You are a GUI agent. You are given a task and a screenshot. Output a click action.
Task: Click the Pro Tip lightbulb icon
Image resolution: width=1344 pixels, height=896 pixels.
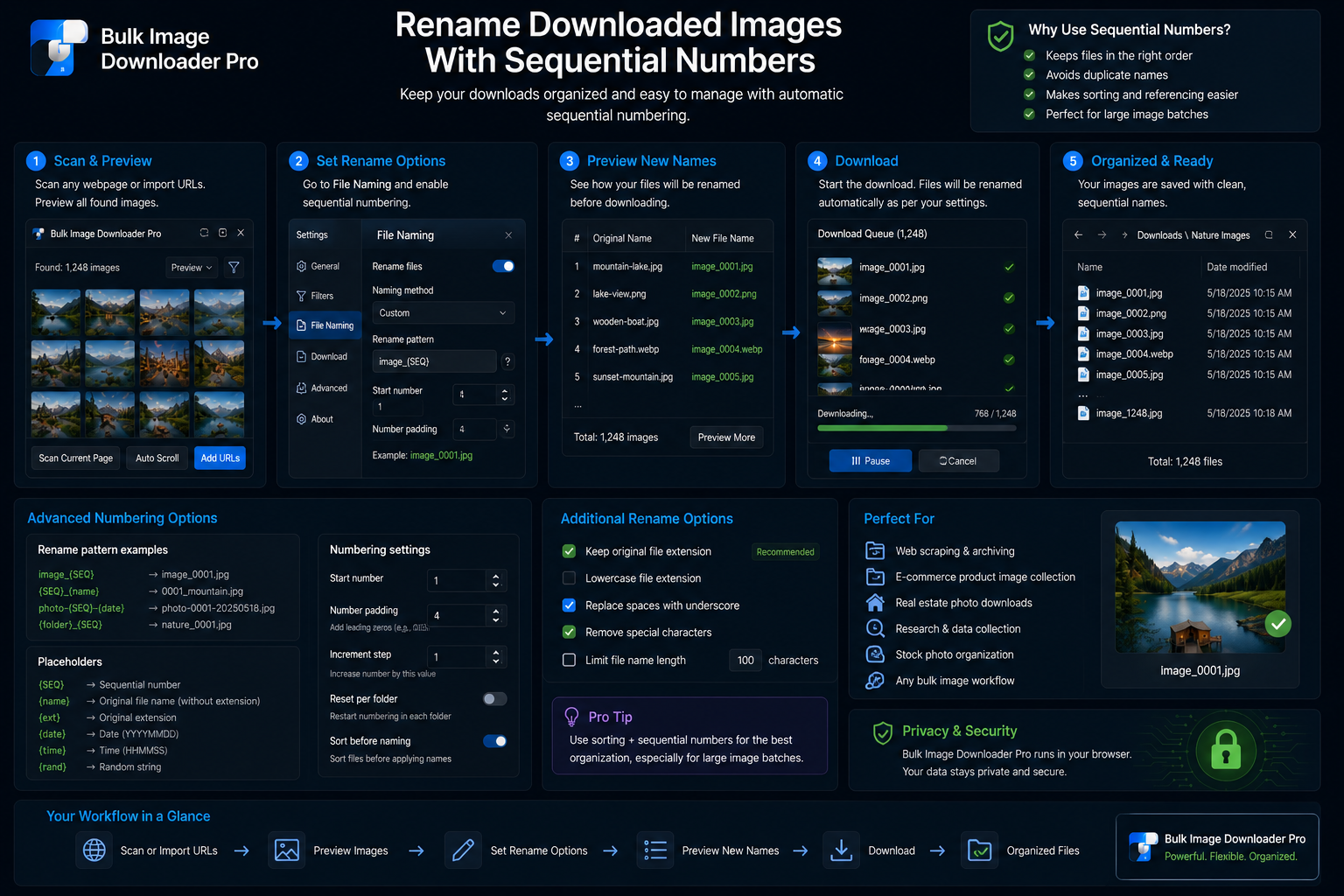(x=571, y=717)
